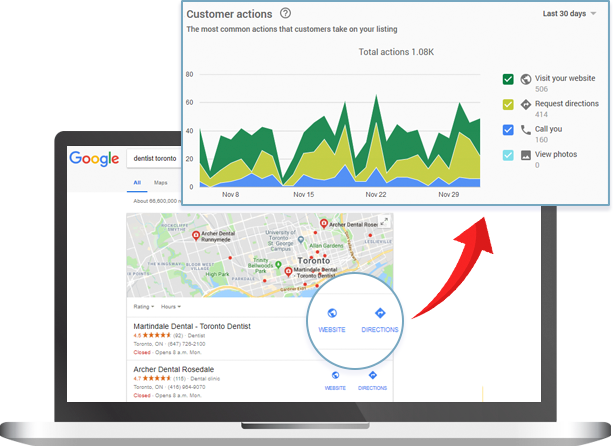
Task: Uncheck the Request directions checkbox
Action: pyautogui.click(x=508, y=104)
